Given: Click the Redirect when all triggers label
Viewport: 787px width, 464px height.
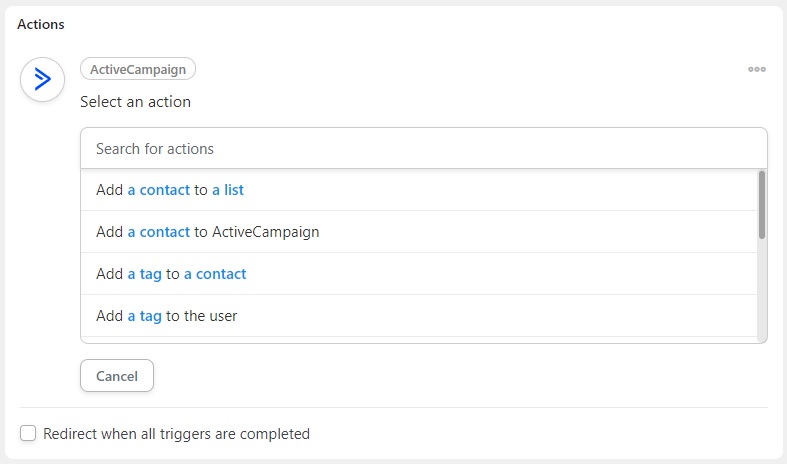Looking at the screenshot, I should [177, 434].
